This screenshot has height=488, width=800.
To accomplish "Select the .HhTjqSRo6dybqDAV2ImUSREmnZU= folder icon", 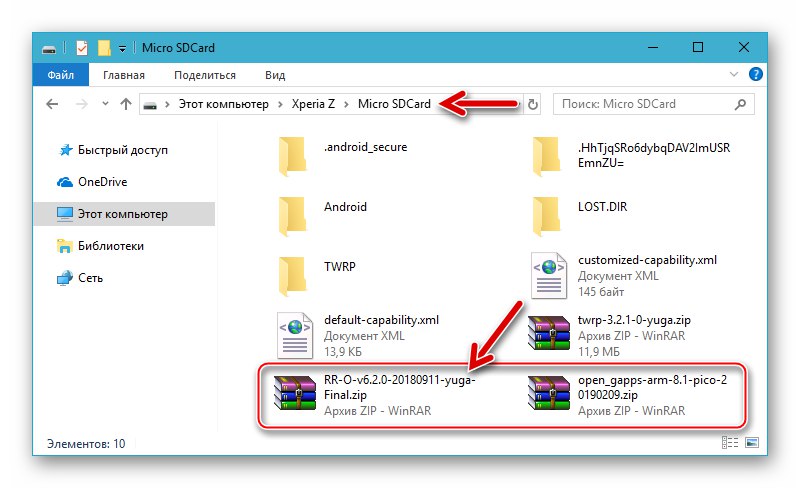I will tap(547, 156).
